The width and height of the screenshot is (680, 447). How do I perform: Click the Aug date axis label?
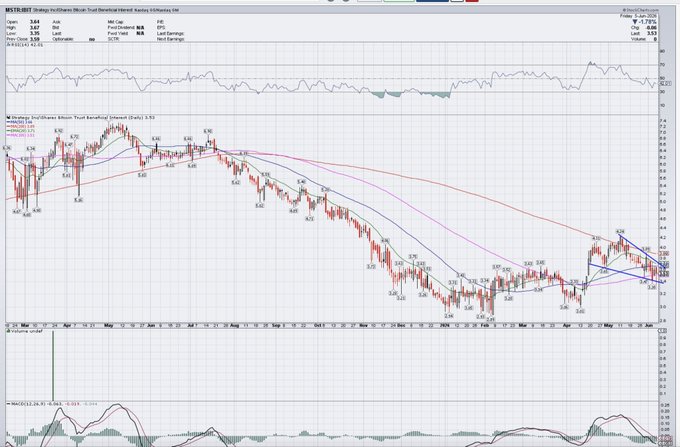(234, 325)
